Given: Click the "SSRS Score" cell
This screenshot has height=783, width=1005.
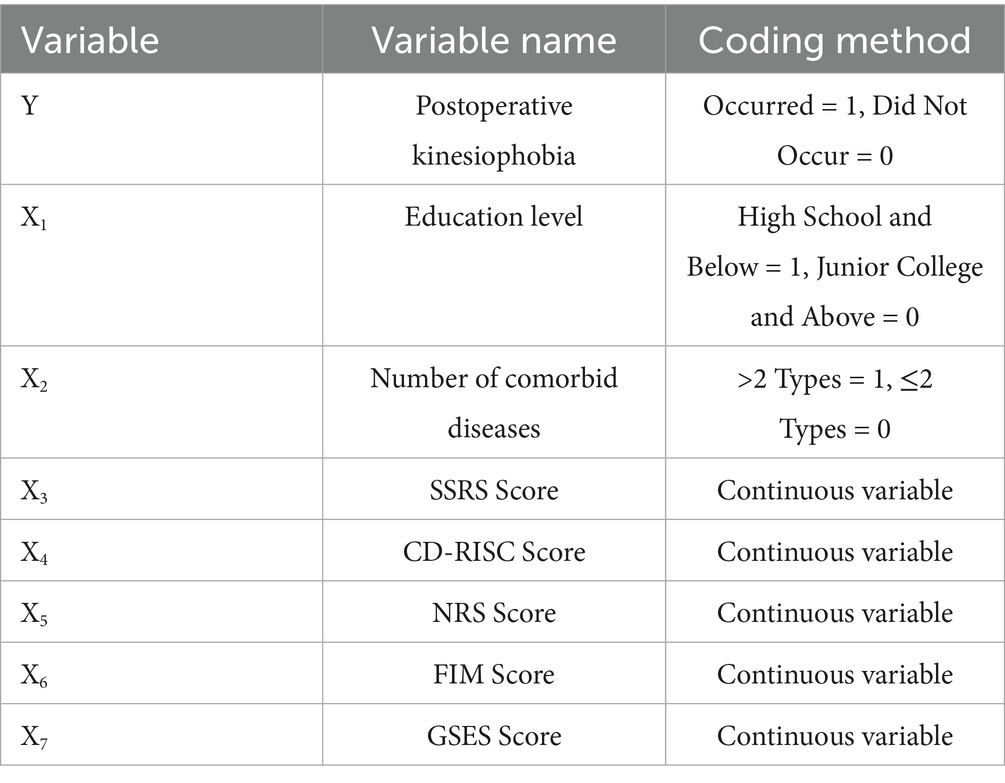Looking at the screenshot, I should pos(494,490).
